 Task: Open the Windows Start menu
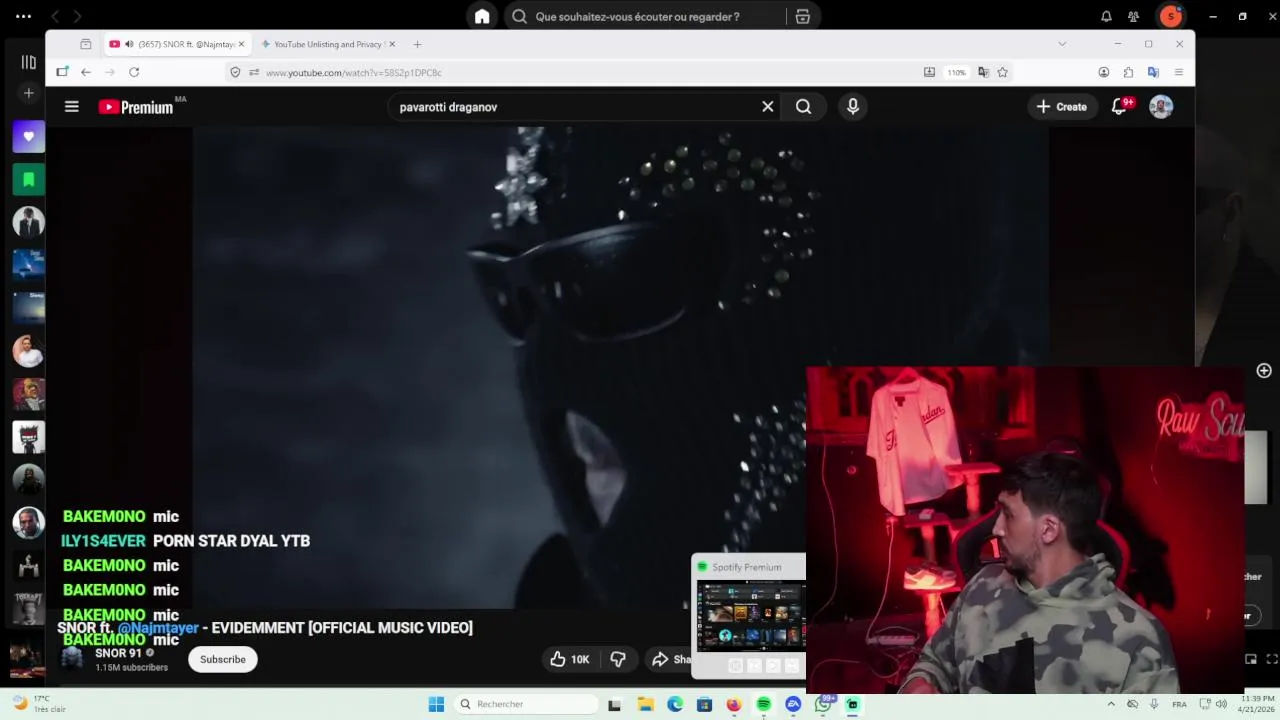tap(436, 704)
